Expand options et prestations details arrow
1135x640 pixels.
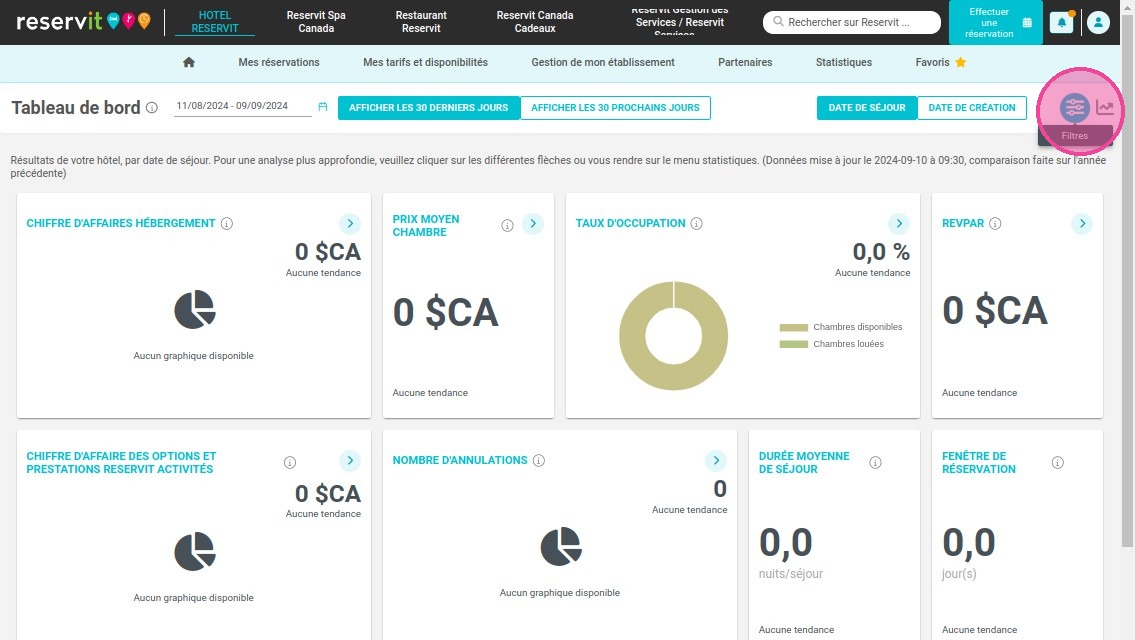tap(350, 460)
